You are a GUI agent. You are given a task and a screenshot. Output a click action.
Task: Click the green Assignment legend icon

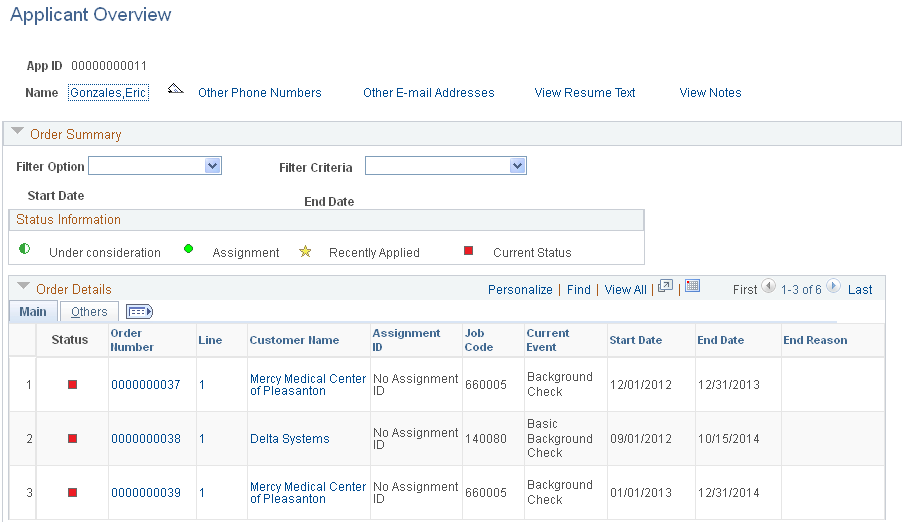coord(189,249)
